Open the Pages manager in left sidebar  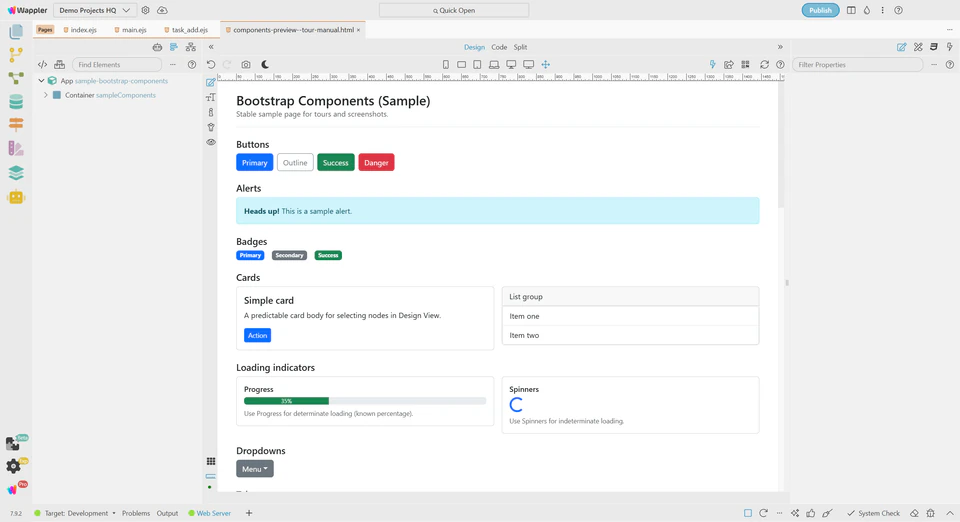16,32
